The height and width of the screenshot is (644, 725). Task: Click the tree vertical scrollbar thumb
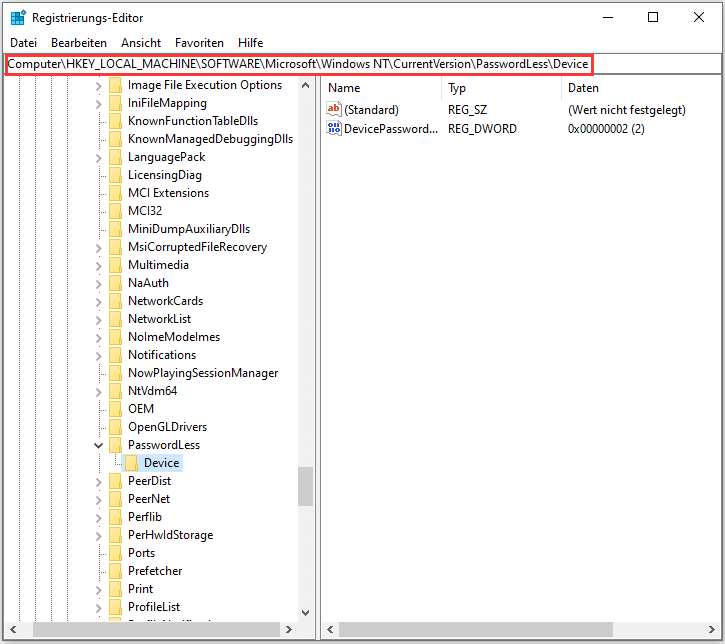pyautogui.click(x=305, y=486)
